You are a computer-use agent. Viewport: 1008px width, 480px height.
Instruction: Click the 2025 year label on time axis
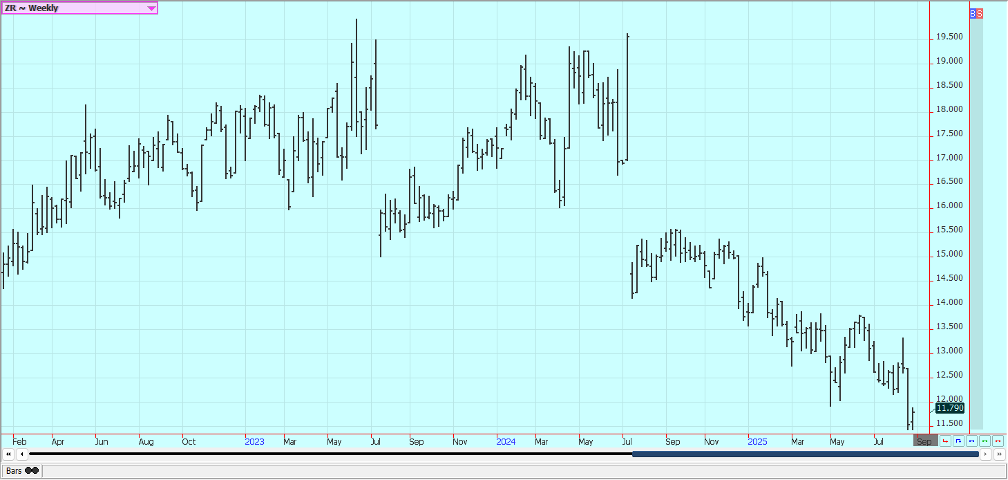click(x=758, y=442)
